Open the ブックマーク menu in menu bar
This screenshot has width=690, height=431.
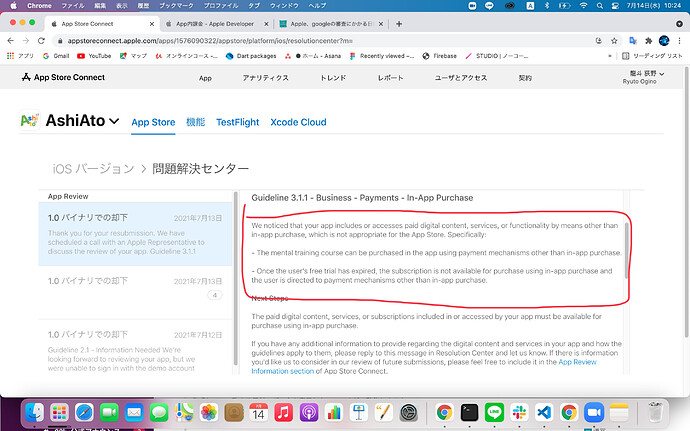(175, 6)
